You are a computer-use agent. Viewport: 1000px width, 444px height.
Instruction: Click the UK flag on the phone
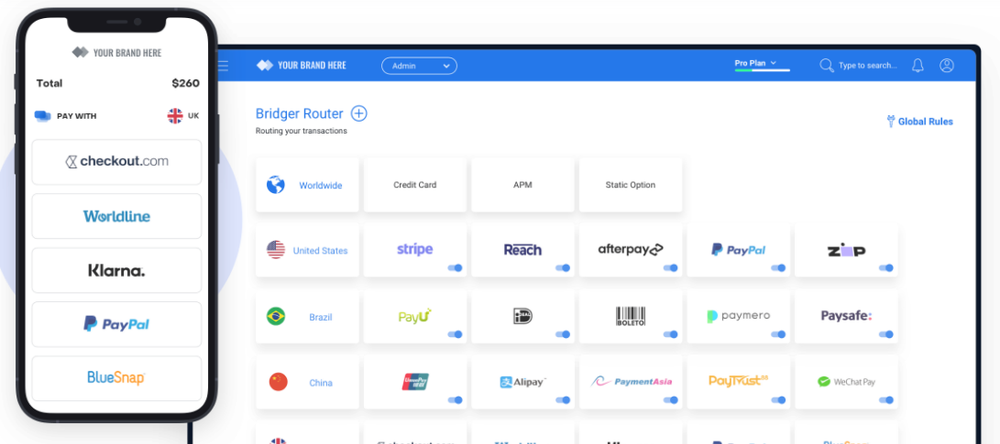tap(175, 116)
